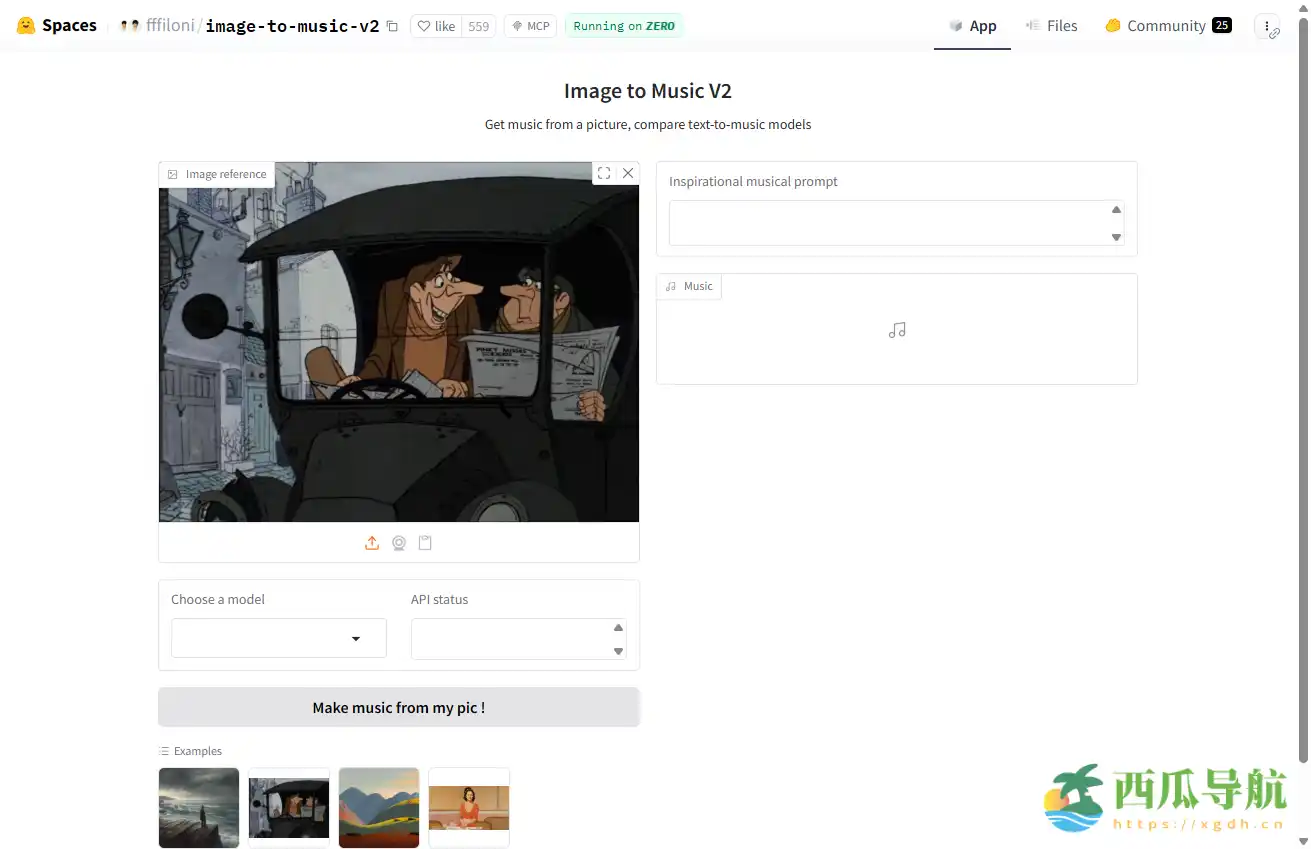Click the API status text field
Screen dimensions: 1311x849
point(510,639)
